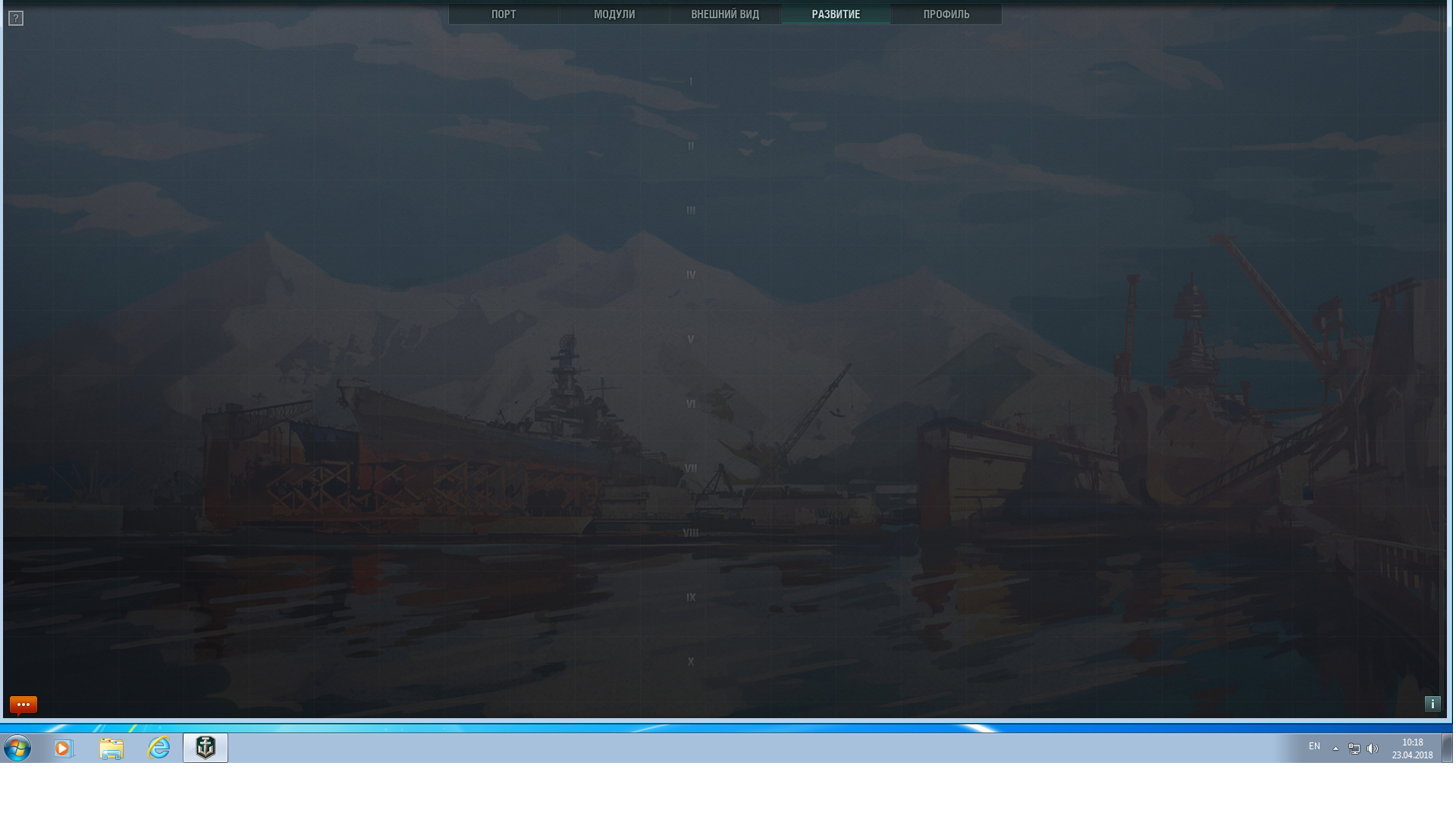1456x819 pixels.
Task: Select tier III label
Action: tap(691, 211)
